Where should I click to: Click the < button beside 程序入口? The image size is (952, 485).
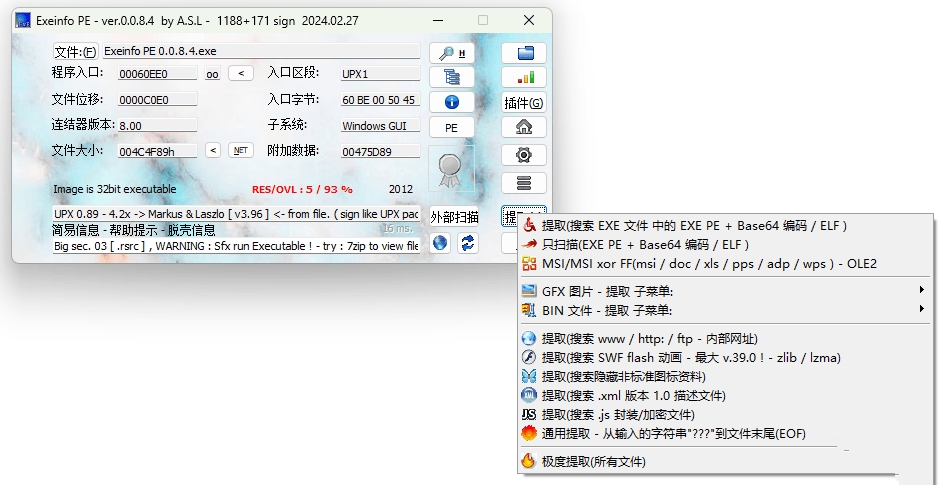pos(241,73)
